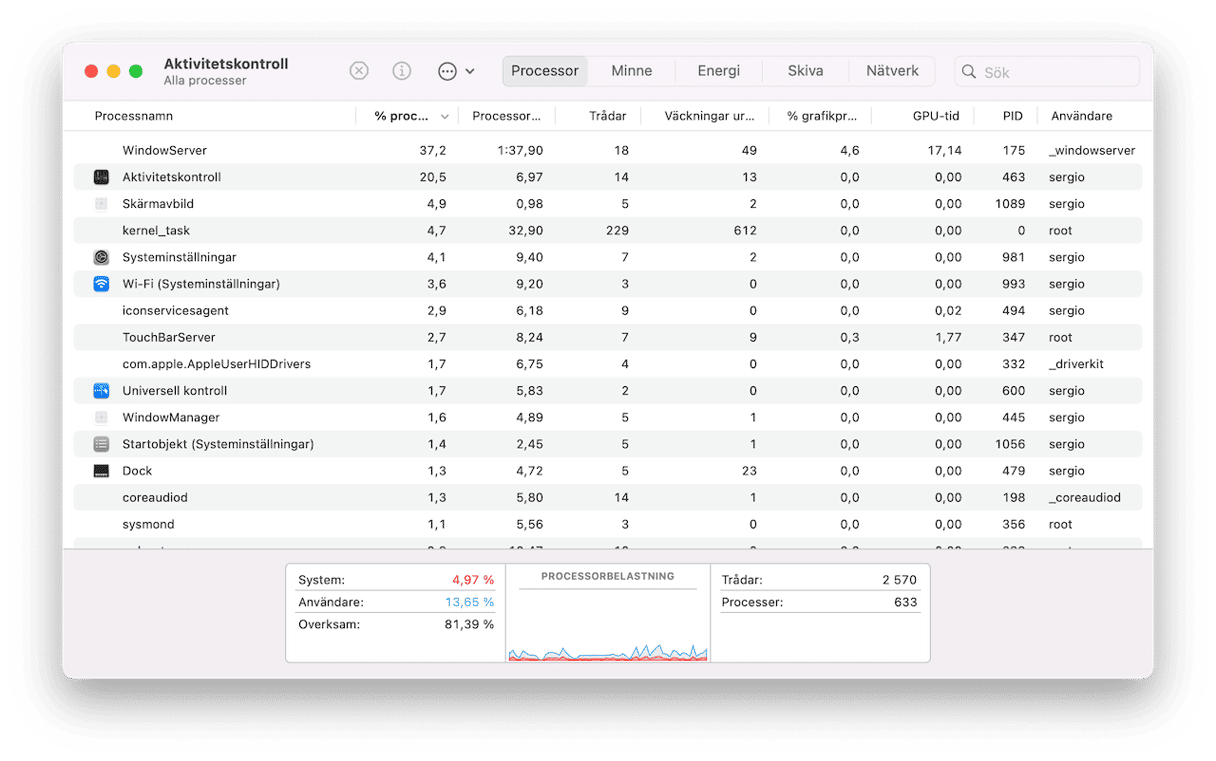Viewport: 1216px width, 761px height.
Task: Click the stop process (X) toolbar icon
Action: point(359,71)
